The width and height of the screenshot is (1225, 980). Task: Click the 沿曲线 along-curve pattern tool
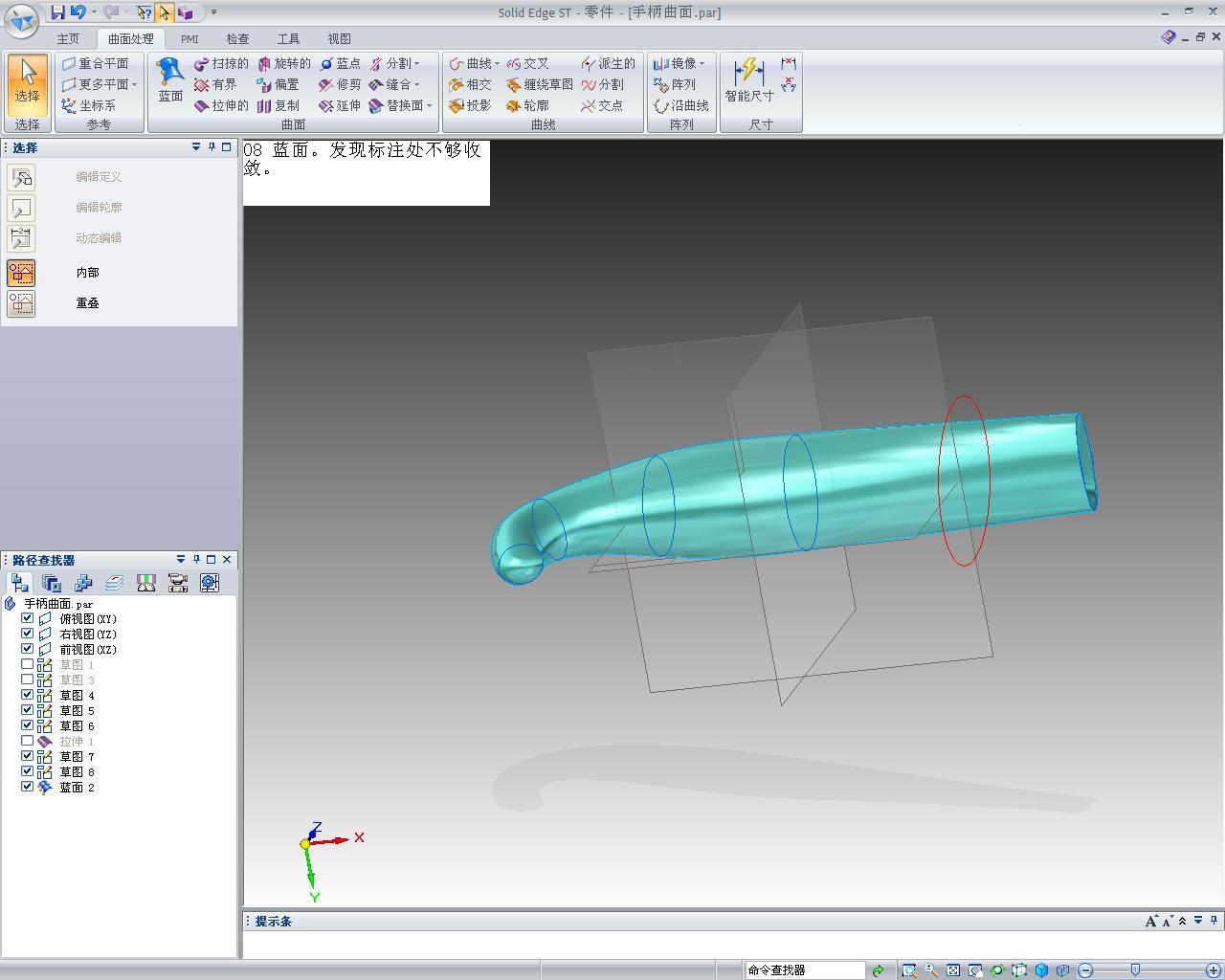coord(681,105)
